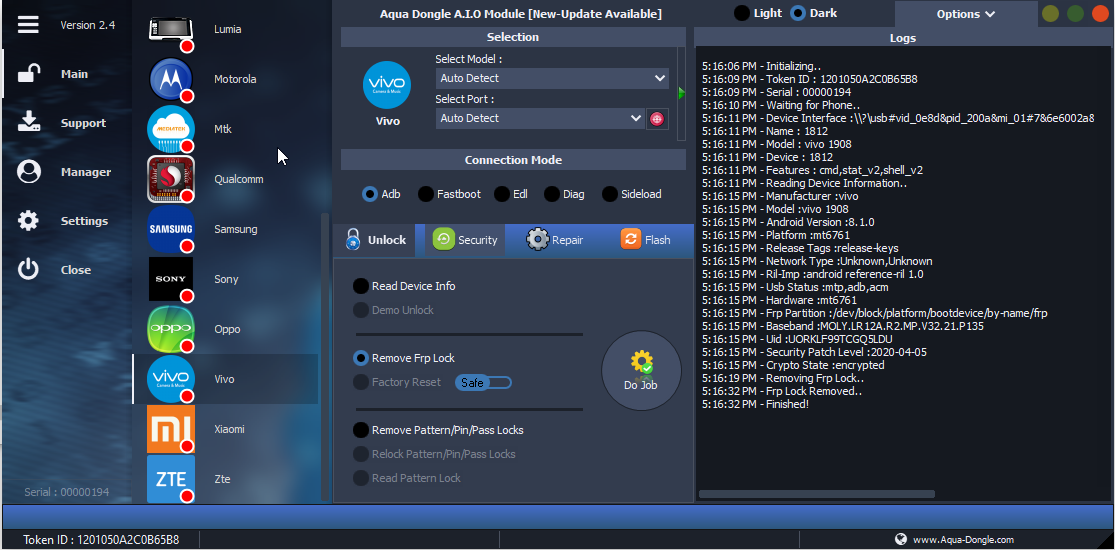1115x550 pixels.
Task: Choose Read Device Info option
Action: pyautogui.click(x=361, y=286)
